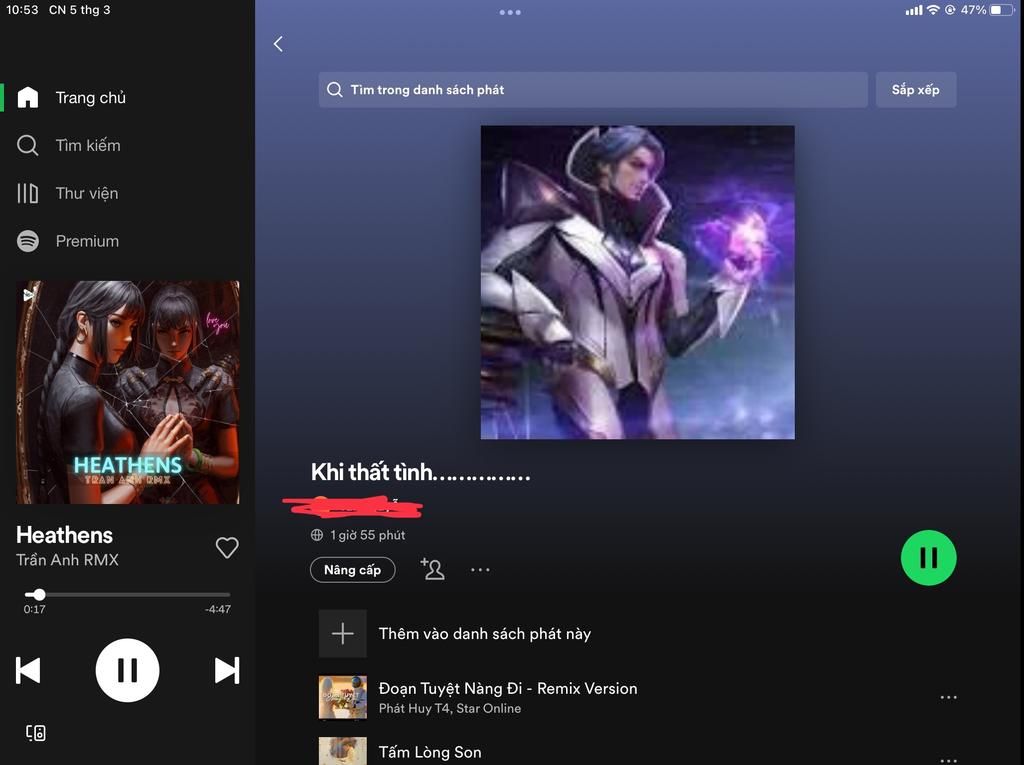Open options for Đoạn Tuyệt Nàng Đi
Screen dimensions: 1024x765
click(x=948, y=698)
